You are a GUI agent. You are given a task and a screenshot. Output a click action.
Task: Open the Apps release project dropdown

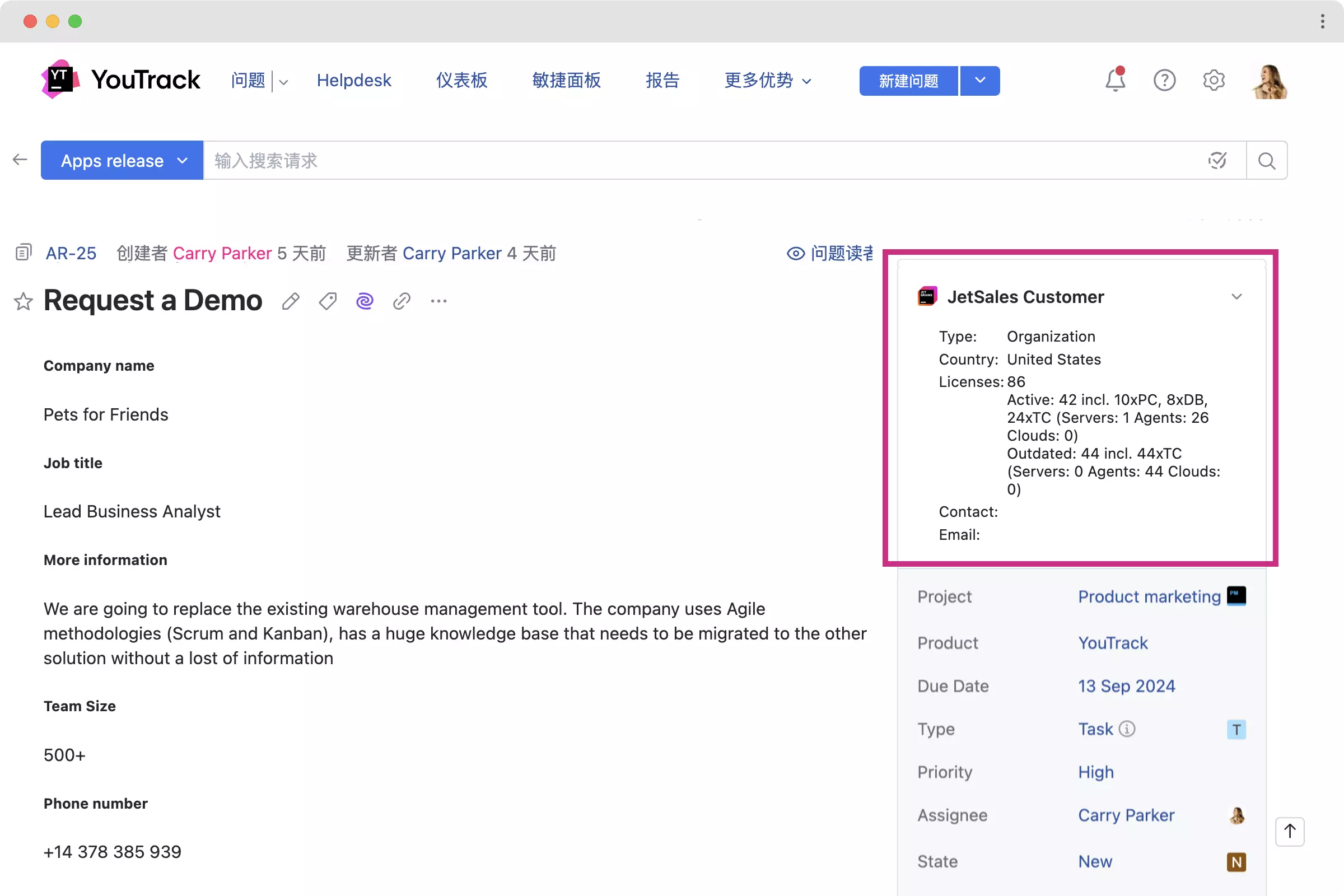[122, 161]
